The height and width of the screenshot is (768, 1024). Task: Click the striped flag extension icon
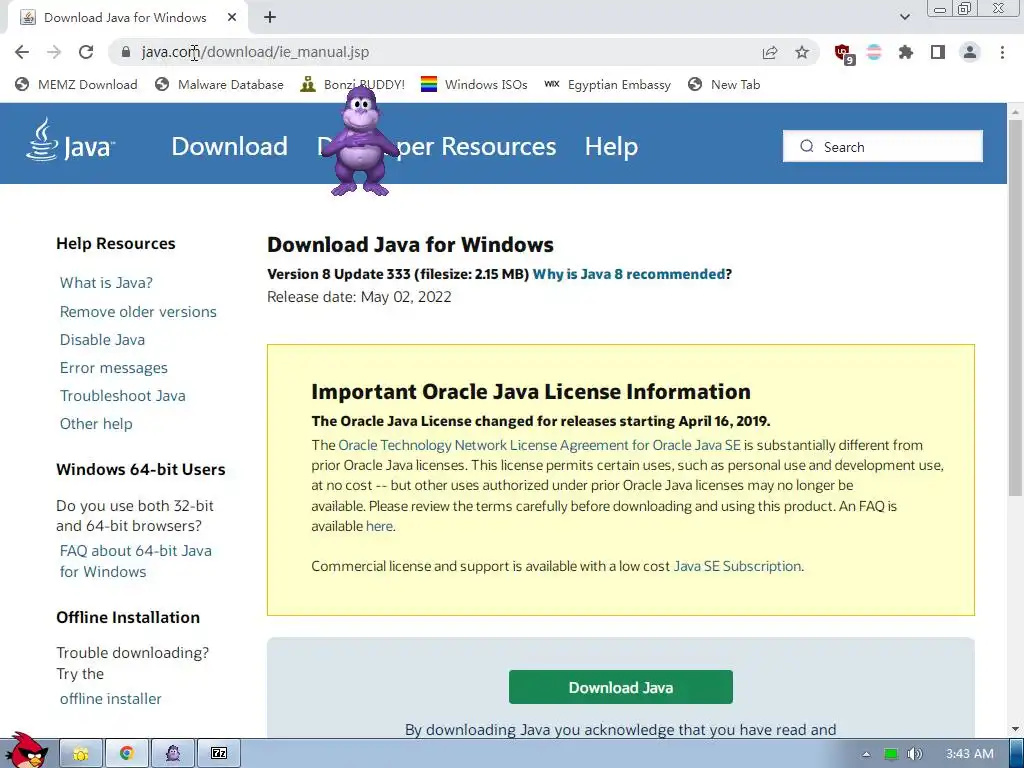[x=874, y=52]
